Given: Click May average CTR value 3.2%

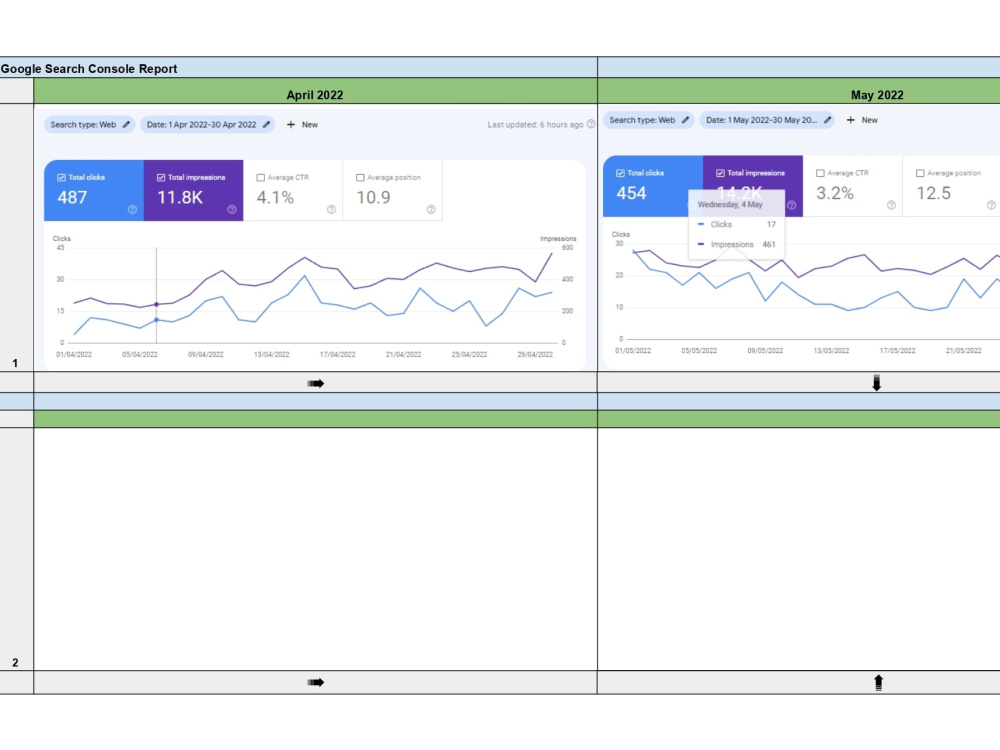Looking at the screenshot, I should click(835, 193).
